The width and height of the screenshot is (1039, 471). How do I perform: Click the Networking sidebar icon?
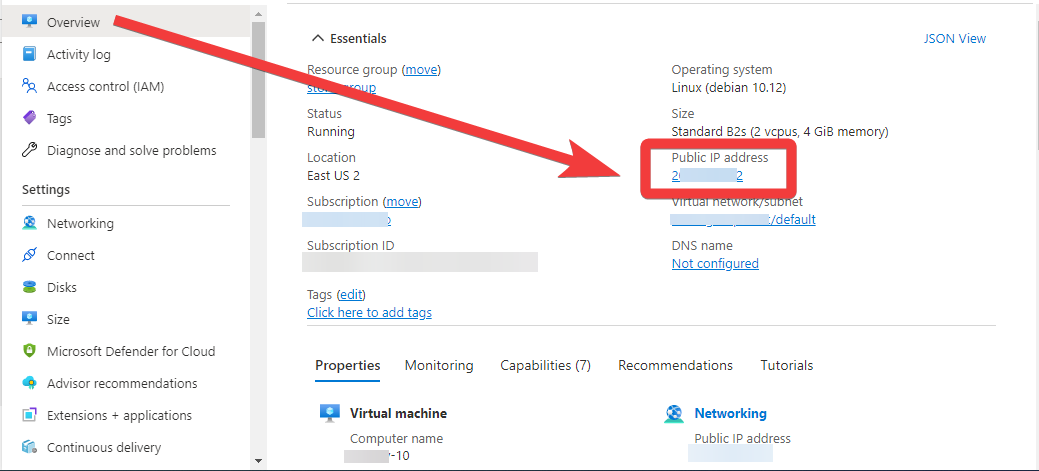29,223
